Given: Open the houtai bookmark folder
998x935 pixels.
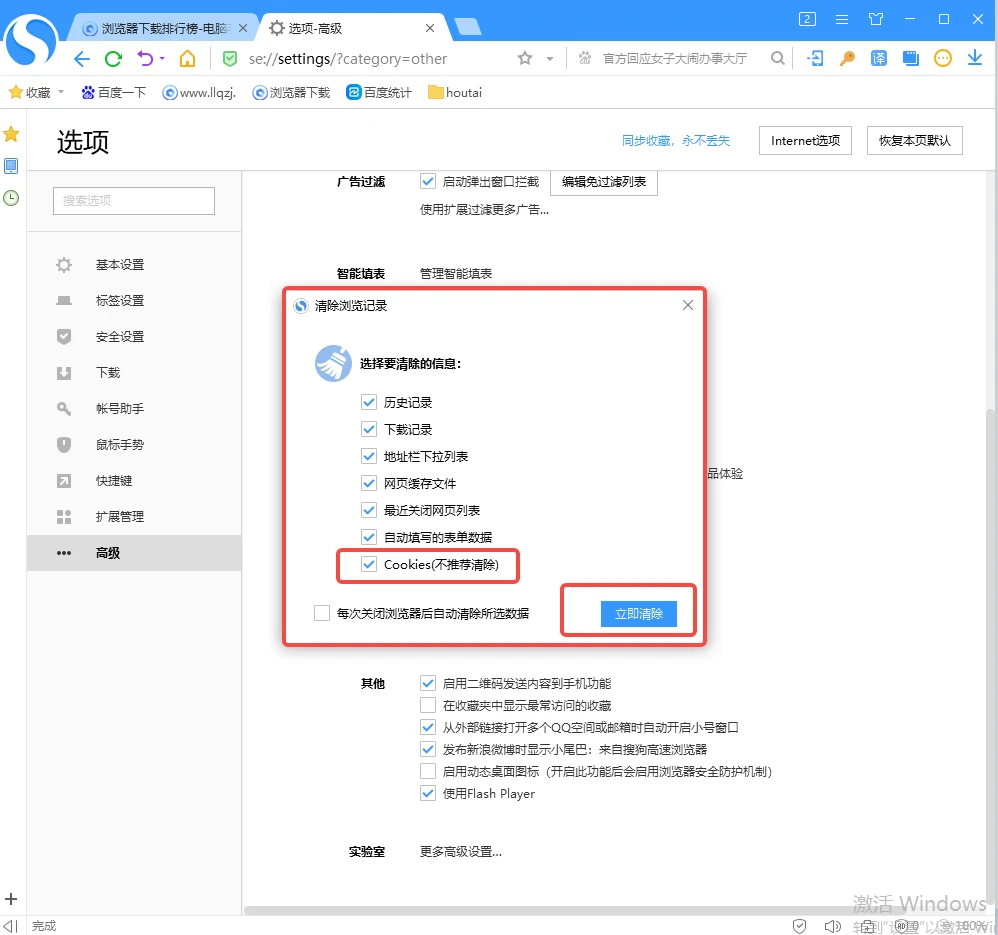Looking at the screenshot, I should 454,93.
